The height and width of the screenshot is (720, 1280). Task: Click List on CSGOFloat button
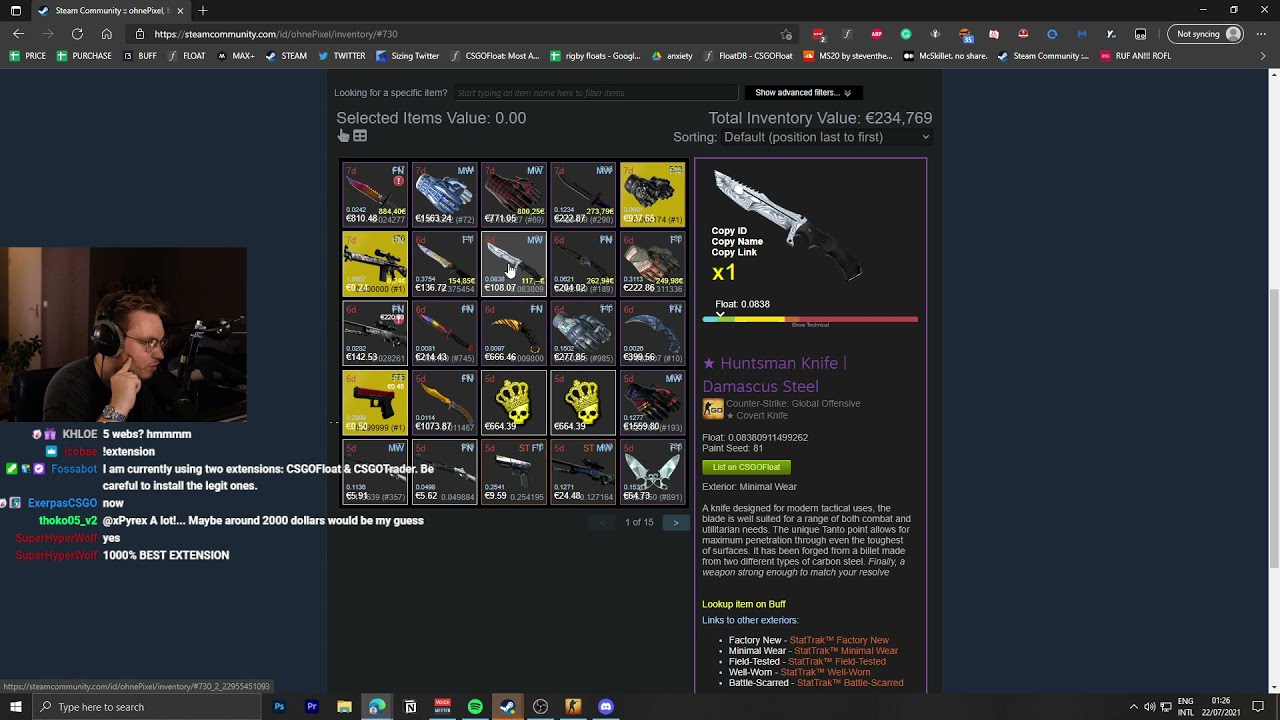(x=746, y=467)
